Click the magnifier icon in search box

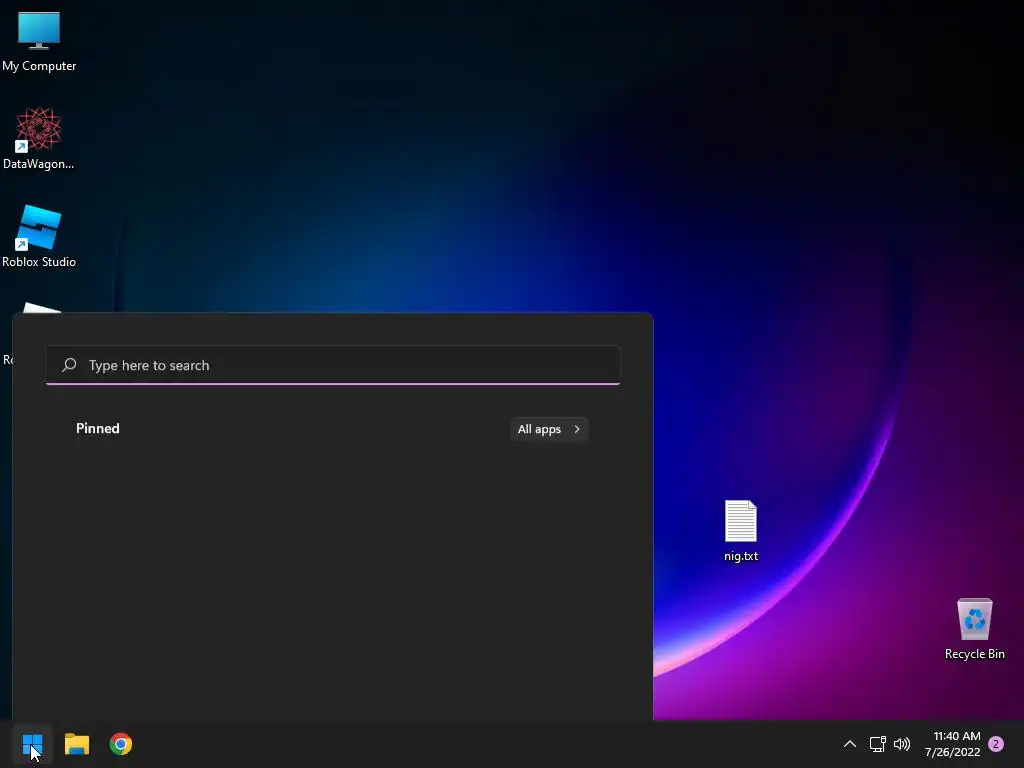[x=69, y=365]
